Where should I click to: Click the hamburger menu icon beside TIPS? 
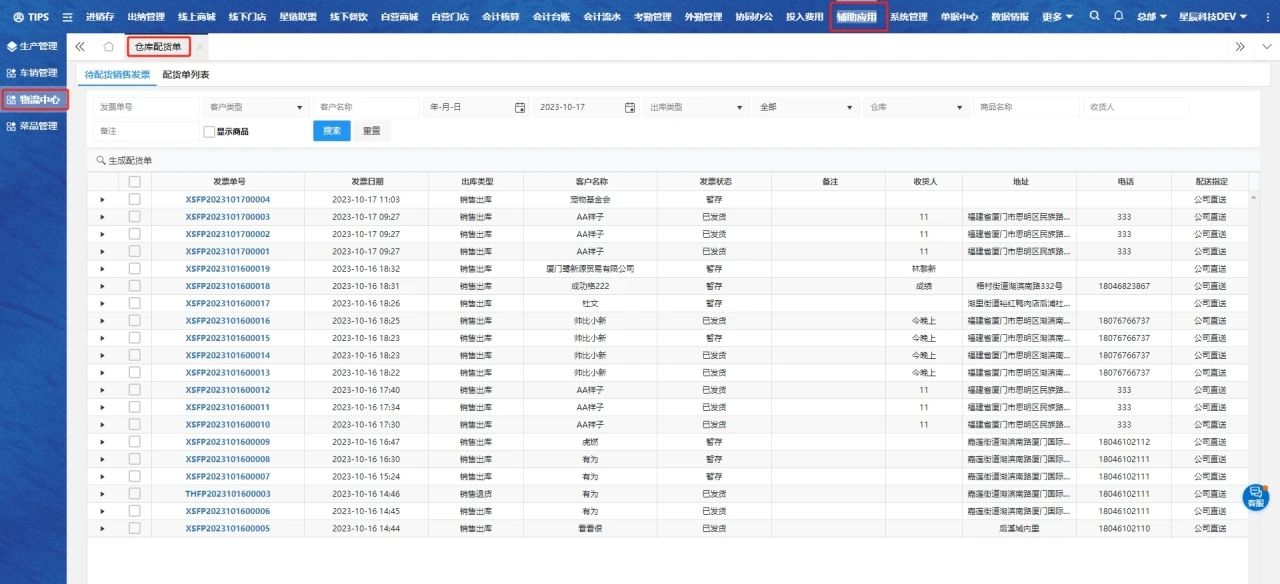click(67, 17)
